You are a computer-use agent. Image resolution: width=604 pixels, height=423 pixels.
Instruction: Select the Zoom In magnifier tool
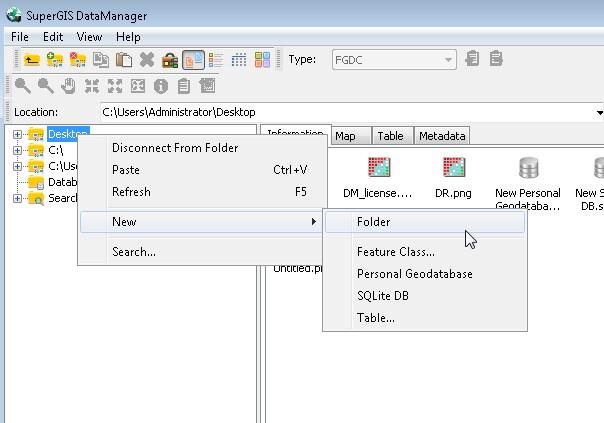tap(23, 86)
